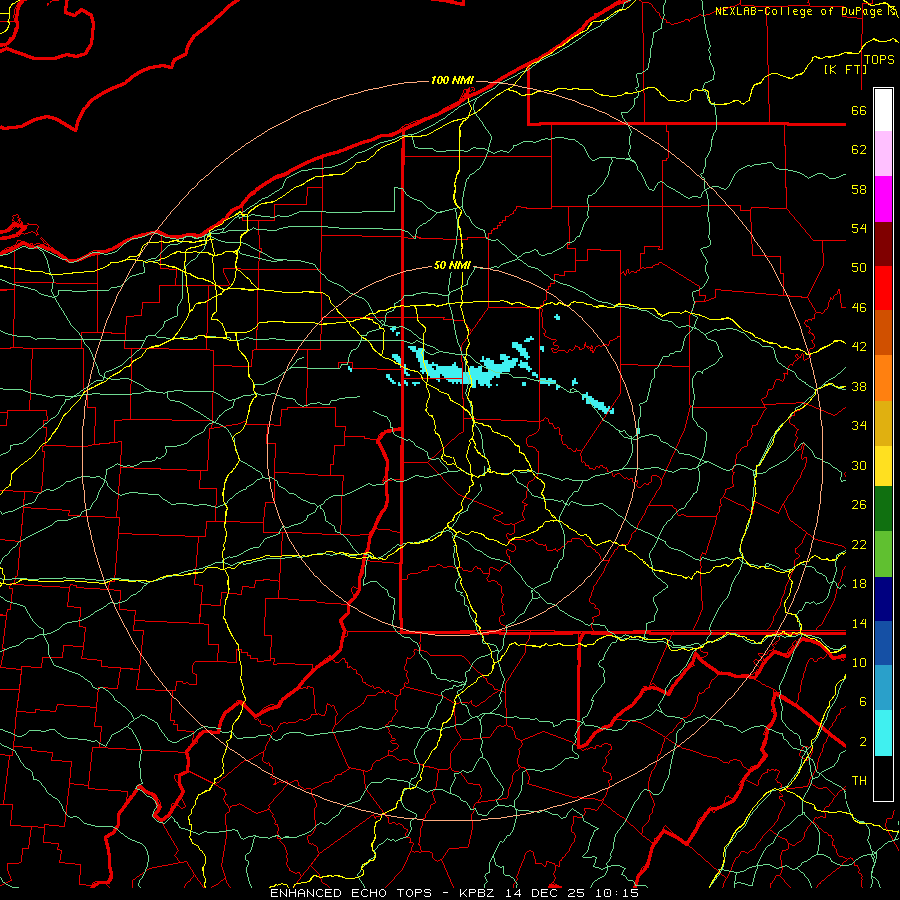
Task: Select the magenta legend color block
Action: coord(883,199)
